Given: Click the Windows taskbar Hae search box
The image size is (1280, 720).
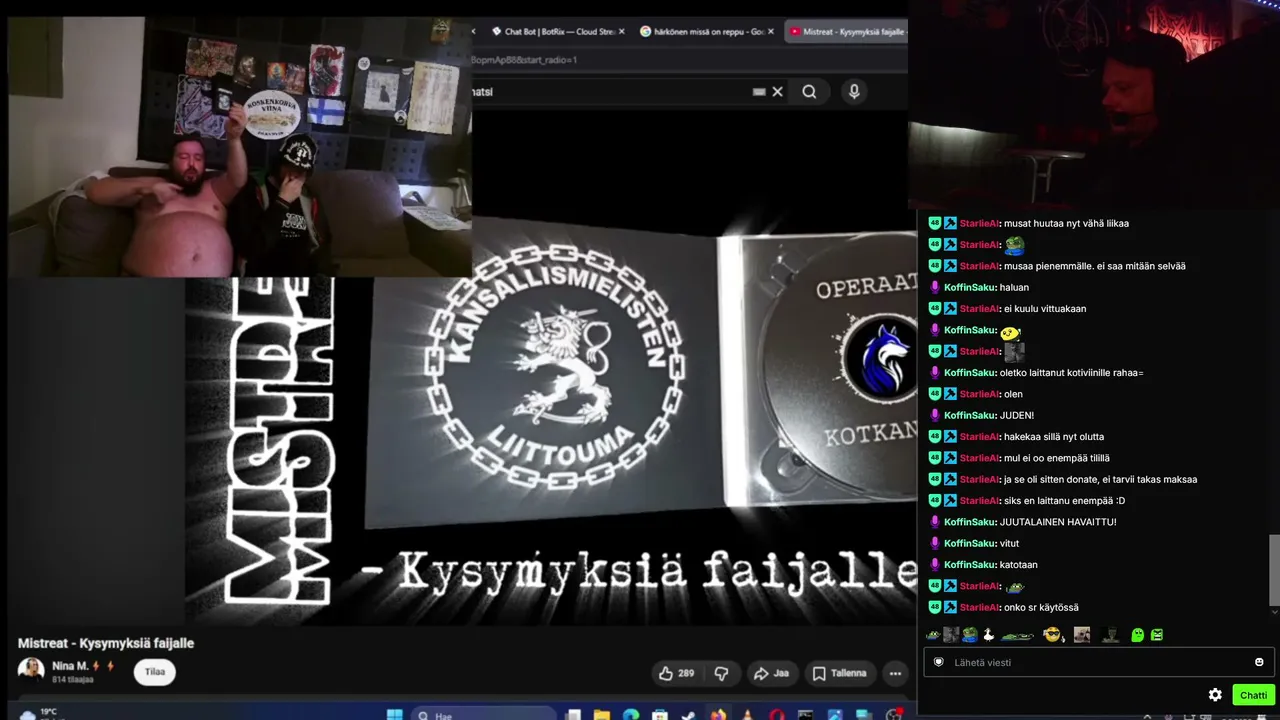Looking at the screenshot, I should click(483, 715).
